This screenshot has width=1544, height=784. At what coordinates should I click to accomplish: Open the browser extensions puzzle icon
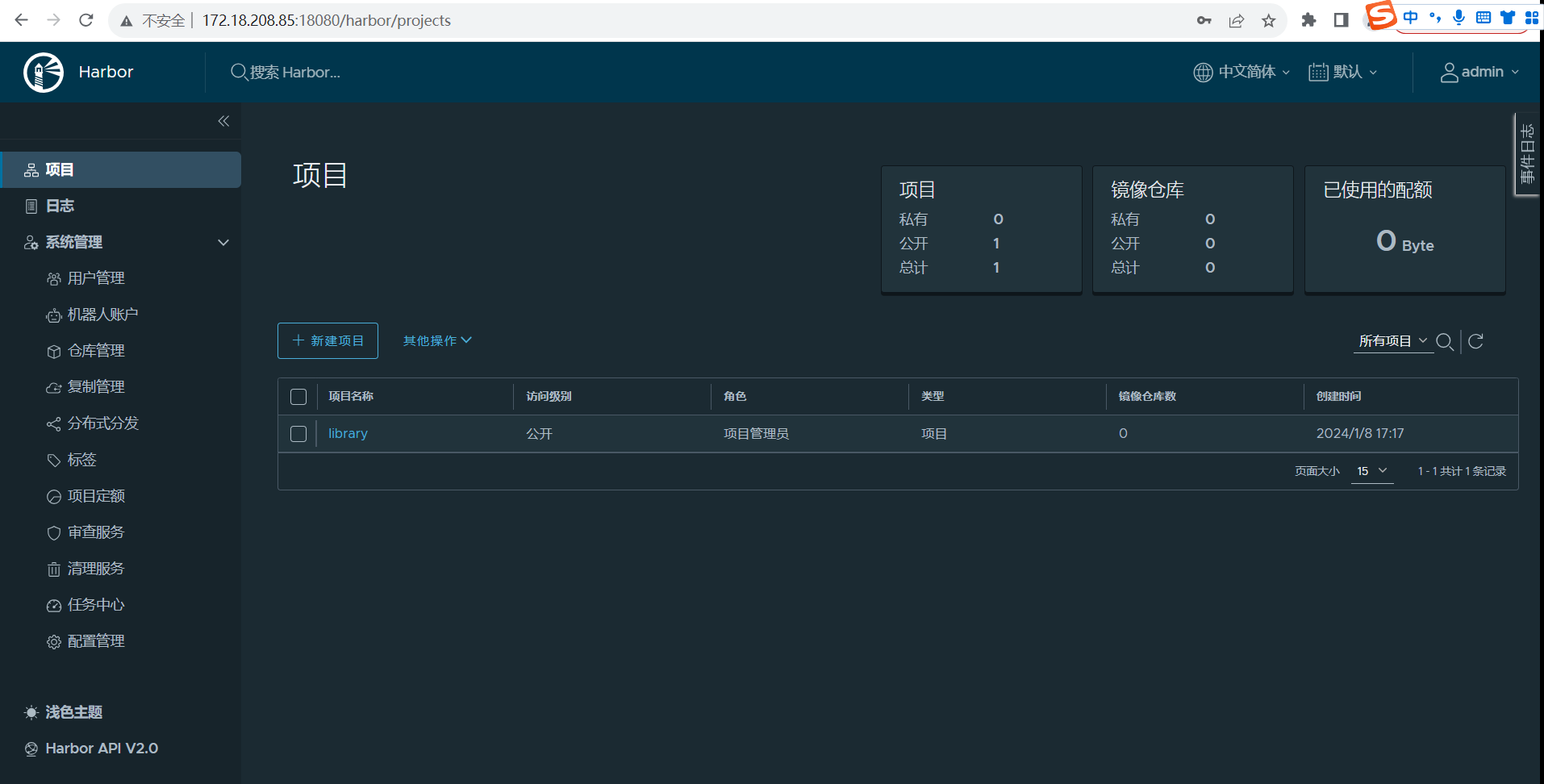tap(1308, 20)
